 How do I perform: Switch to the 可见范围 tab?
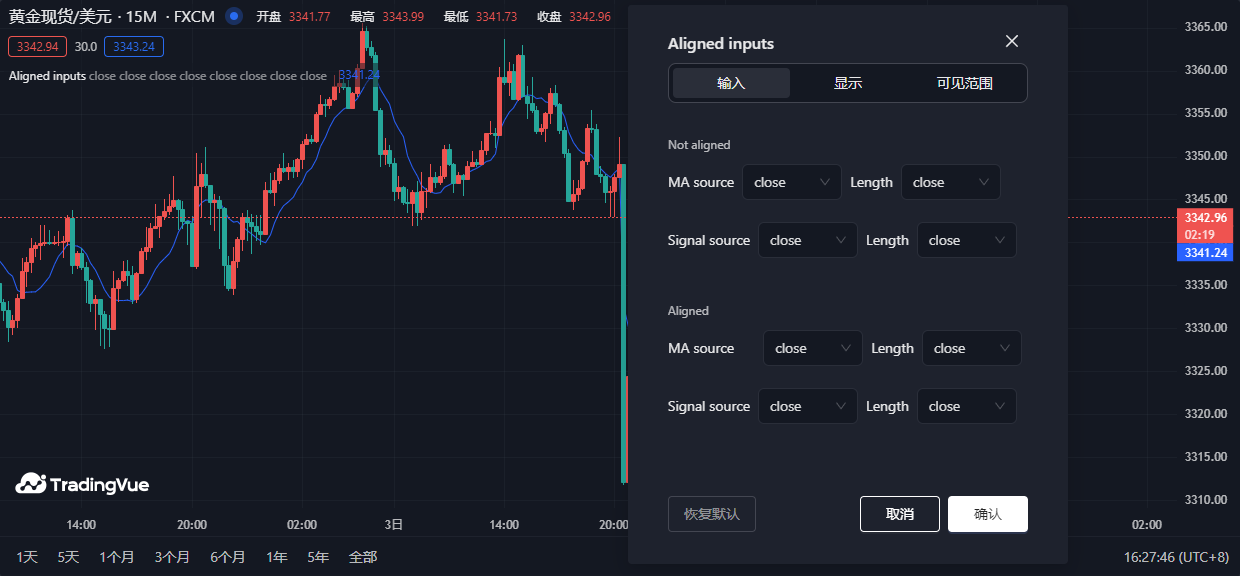964,83
